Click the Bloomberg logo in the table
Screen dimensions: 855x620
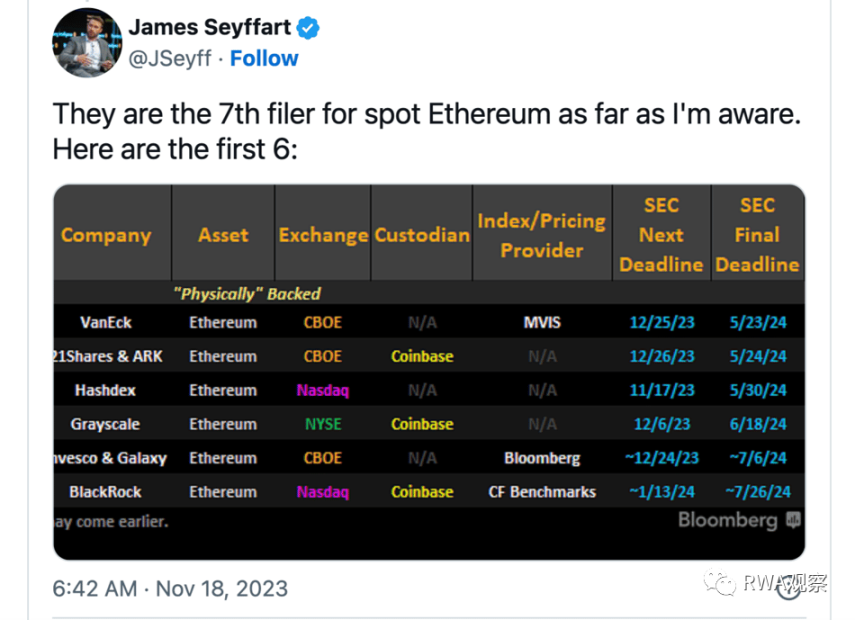[727, 520]
